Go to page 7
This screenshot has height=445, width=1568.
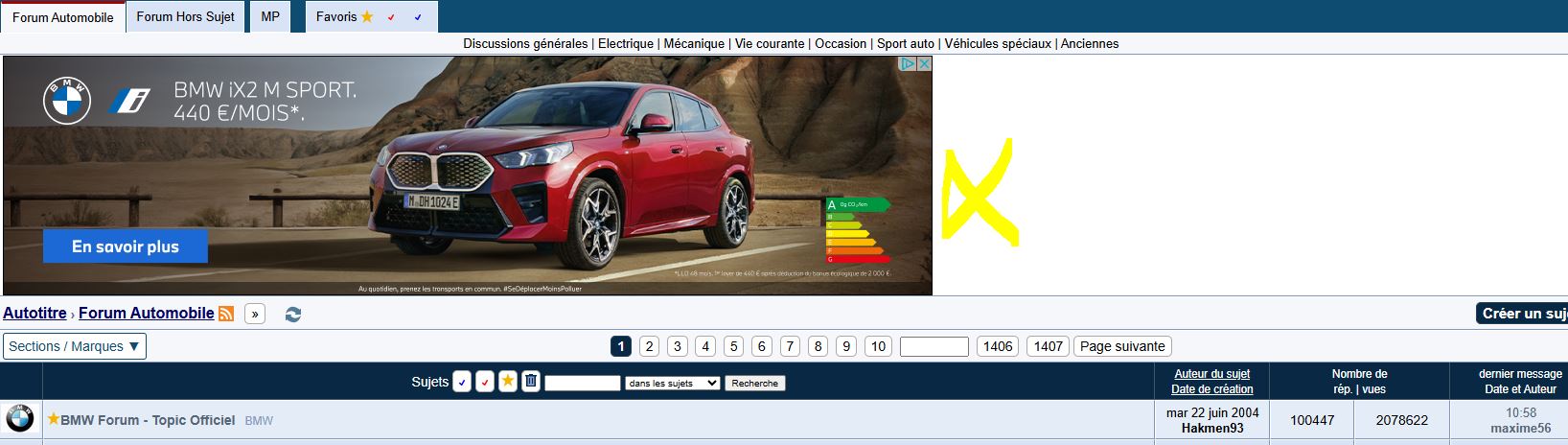click(790, 346)
